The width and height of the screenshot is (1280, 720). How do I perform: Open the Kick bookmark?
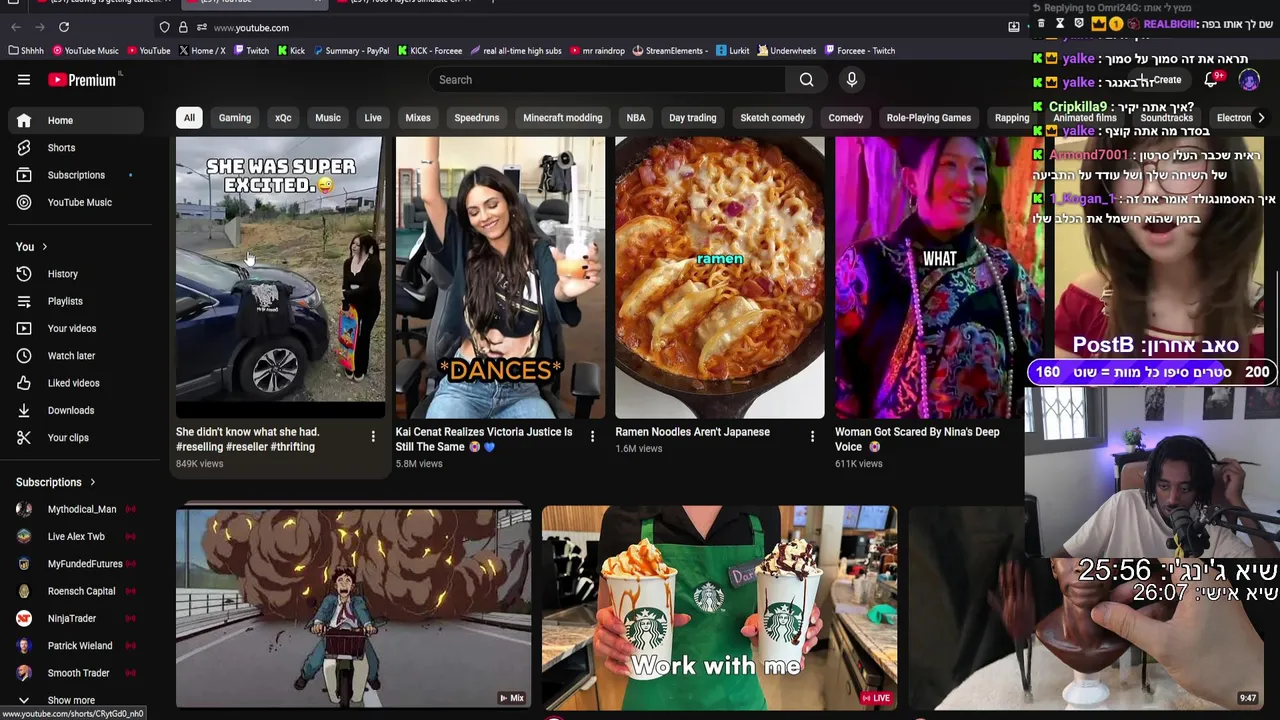291,51
